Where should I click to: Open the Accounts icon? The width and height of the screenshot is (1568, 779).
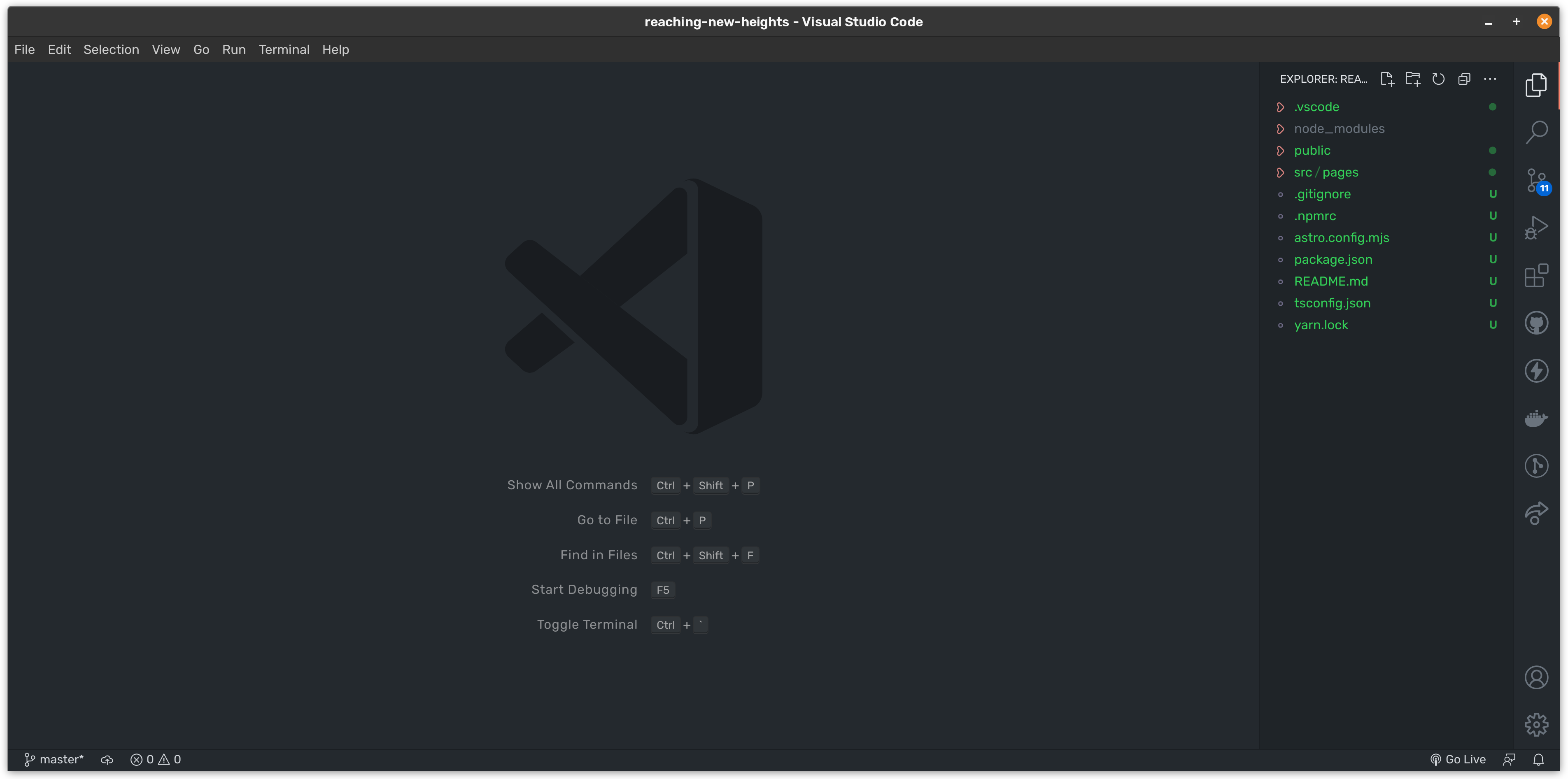1536,677
